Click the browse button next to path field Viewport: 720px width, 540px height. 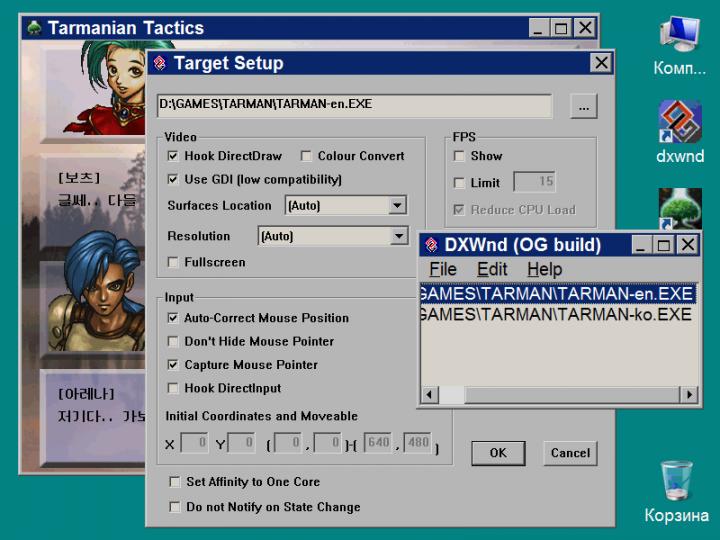tap(584, 106)
